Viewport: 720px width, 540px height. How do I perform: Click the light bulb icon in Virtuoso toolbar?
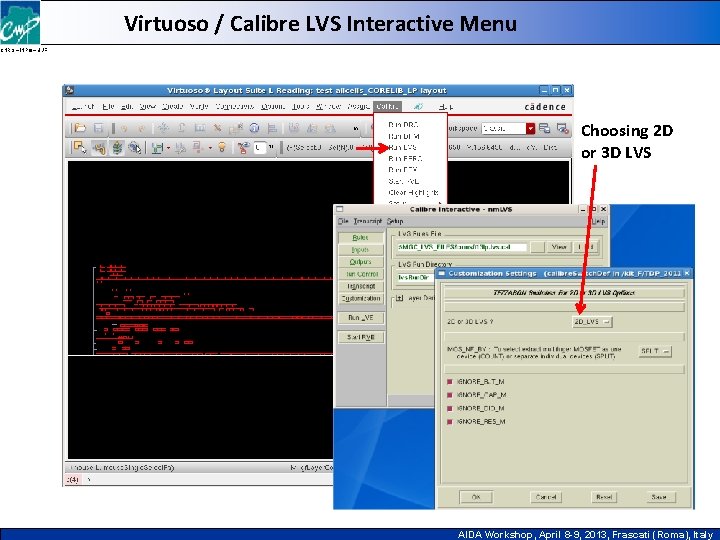pos(222,147)
